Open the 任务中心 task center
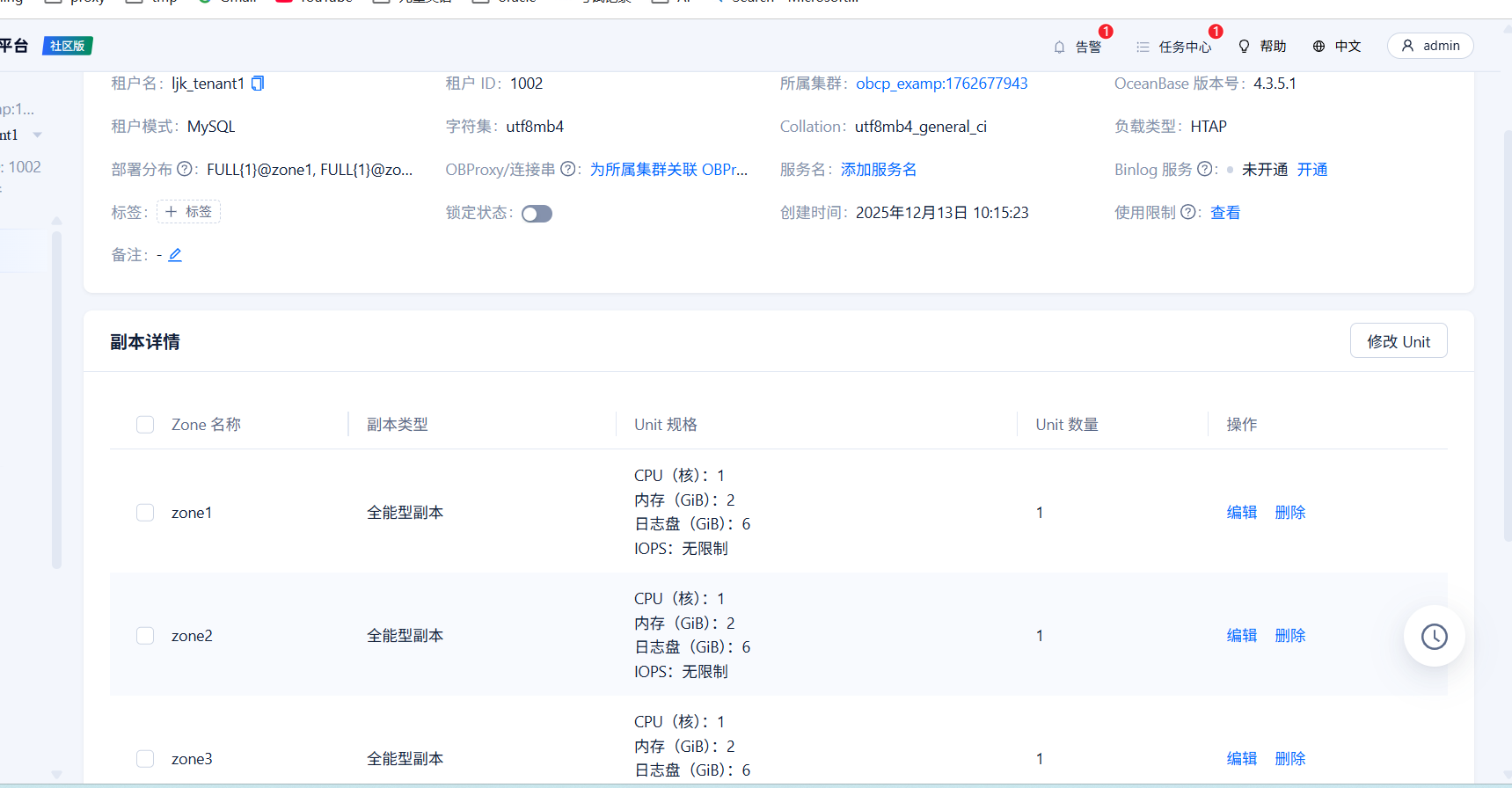1512x788 pixels. coord(1173,47)
